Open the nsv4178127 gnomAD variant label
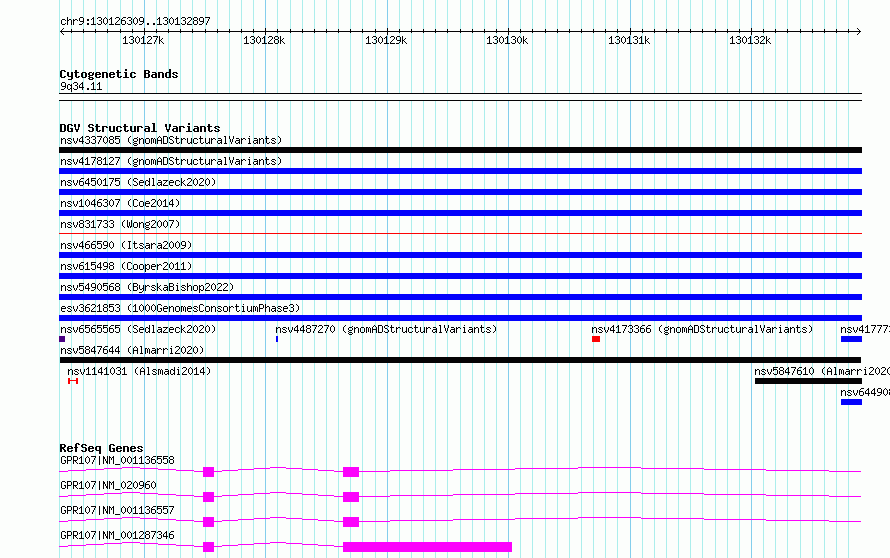The image size is (890, 558). click(171, 161)
